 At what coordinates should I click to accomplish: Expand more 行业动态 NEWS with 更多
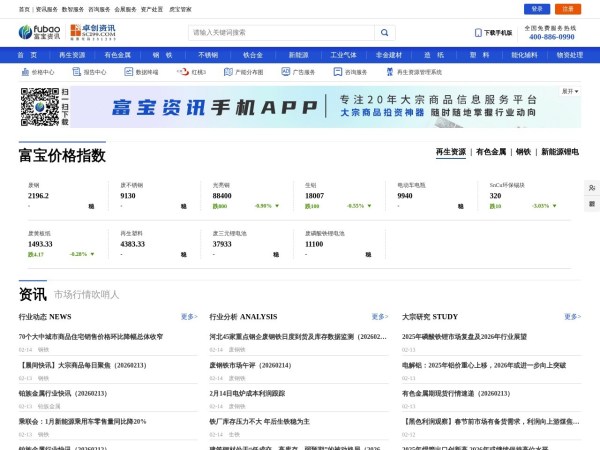pos(189,316)
